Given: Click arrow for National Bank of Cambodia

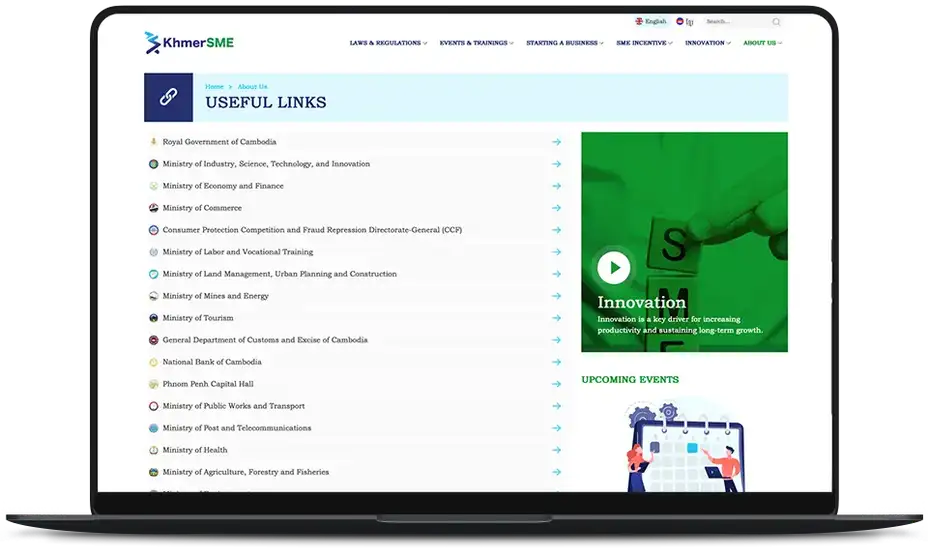Looking at the screenshot, I should [556, 362].
